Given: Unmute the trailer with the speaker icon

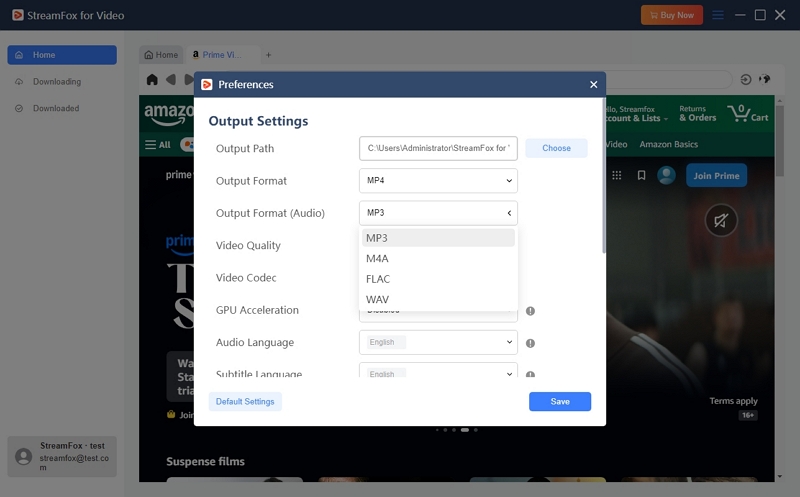Looking at the screenshot, I should click(720, 220).
